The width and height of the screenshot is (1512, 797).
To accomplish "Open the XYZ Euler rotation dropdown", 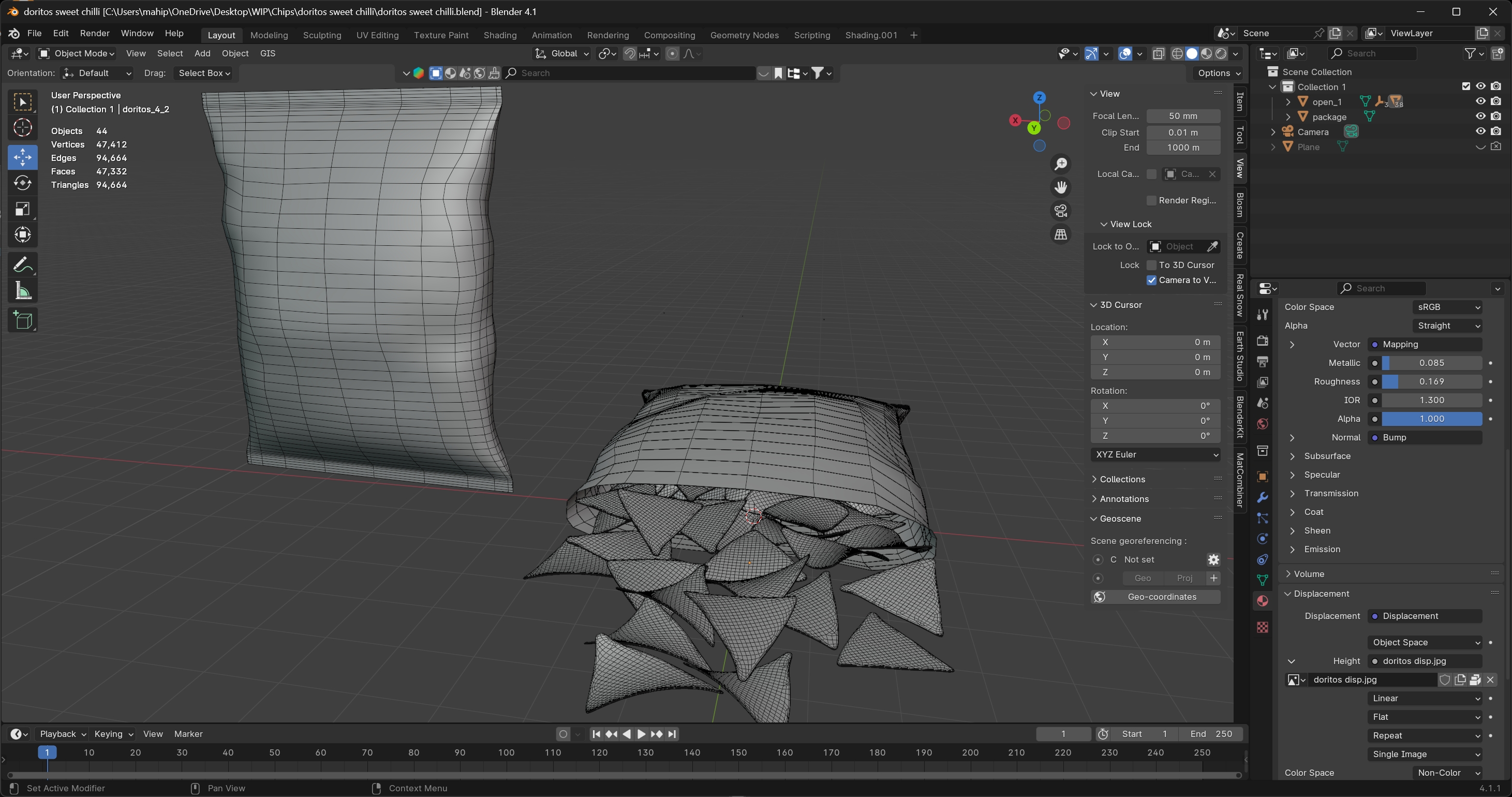I will click(x=1155, y=455).
